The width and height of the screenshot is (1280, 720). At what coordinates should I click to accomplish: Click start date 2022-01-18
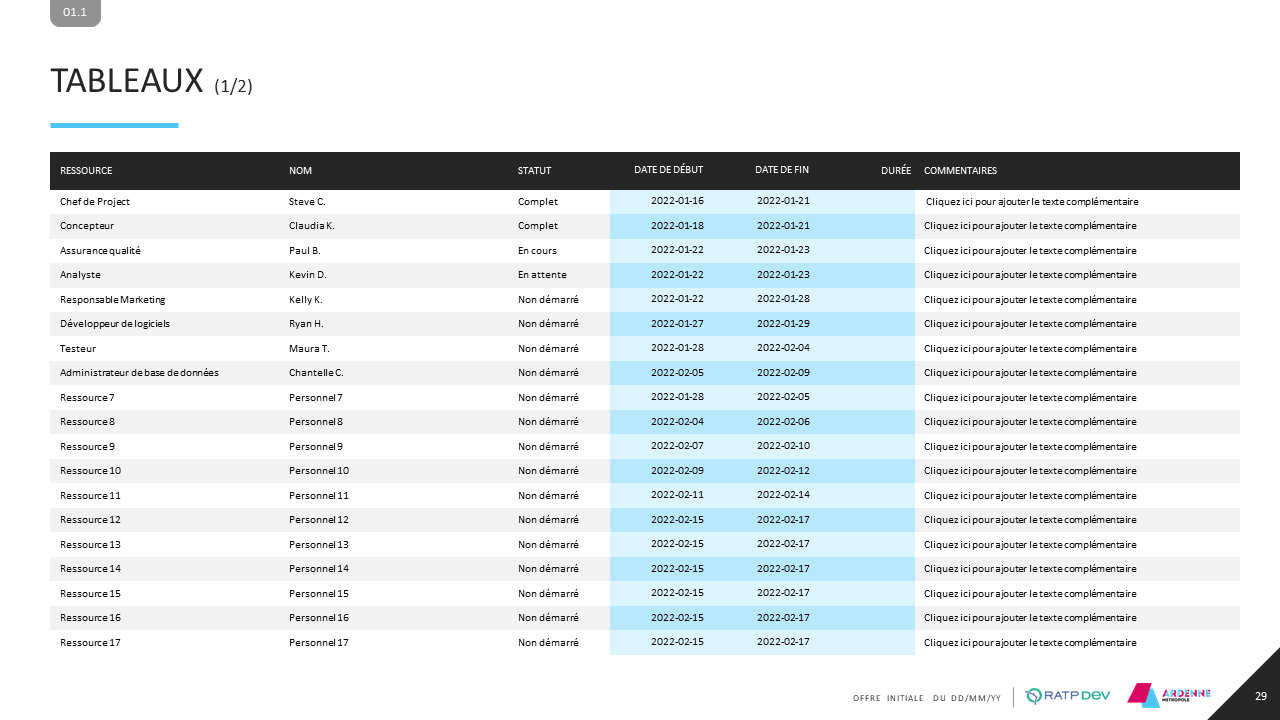click(677, 225)
